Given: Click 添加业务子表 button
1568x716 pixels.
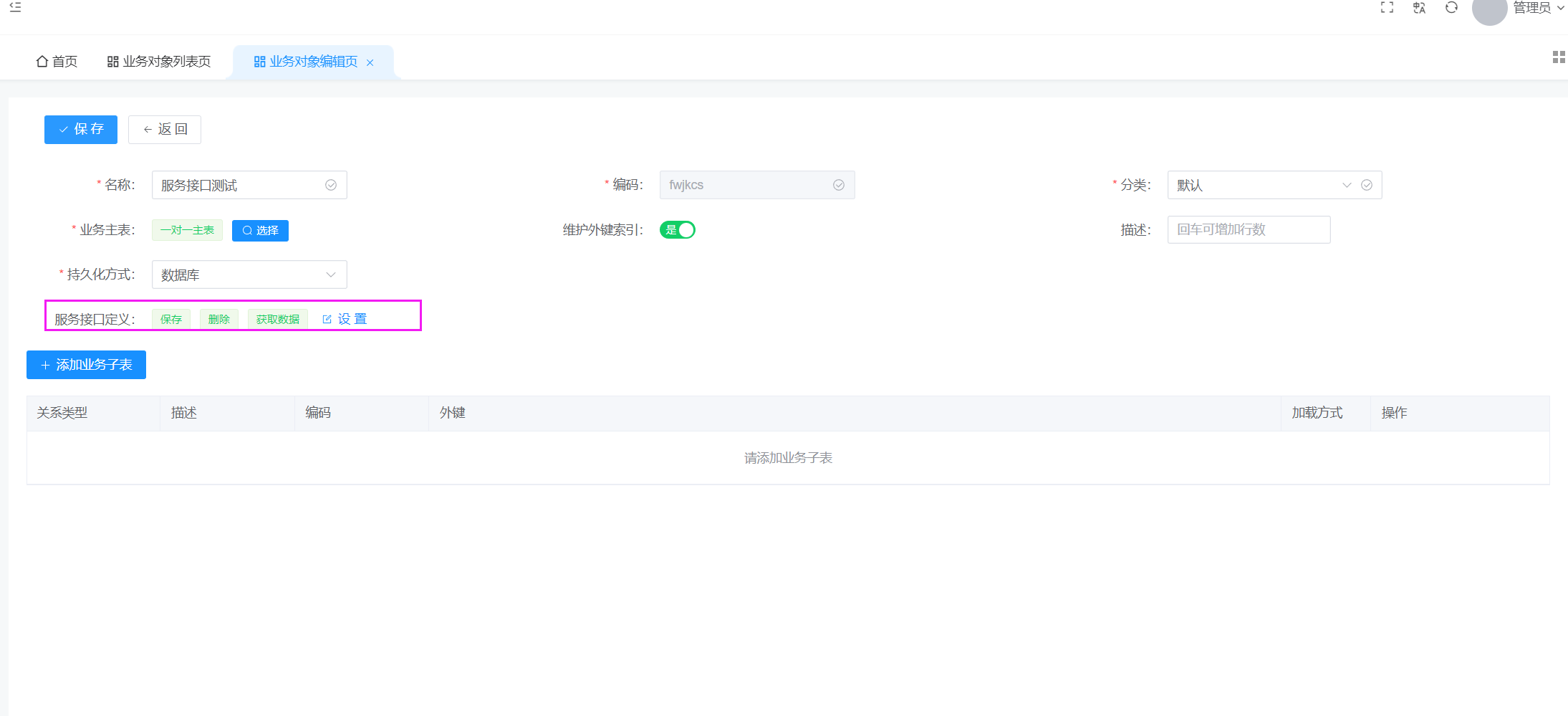Looking at the screenshot, I should [x=86, y=365].
